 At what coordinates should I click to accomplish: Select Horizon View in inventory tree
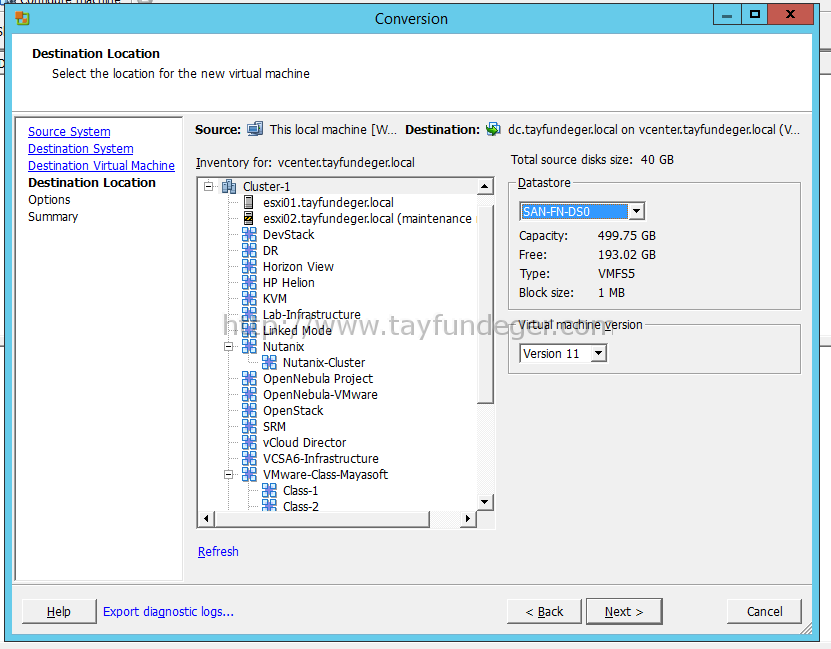pyautogui.click(x=298, y=266)
